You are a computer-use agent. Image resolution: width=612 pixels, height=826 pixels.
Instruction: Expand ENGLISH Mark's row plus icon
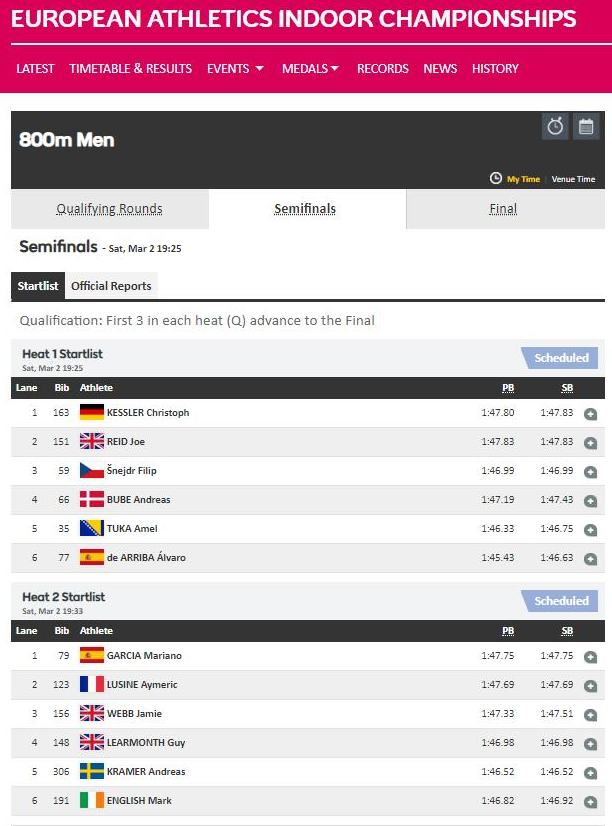click(590, 802)
